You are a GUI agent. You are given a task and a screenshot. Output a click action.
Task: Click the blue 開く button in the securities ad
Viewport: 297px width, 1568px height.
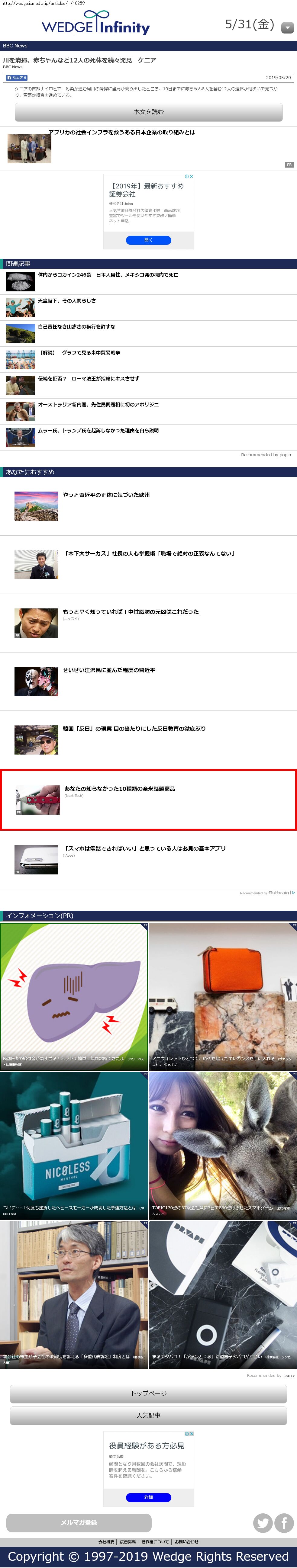(x=149, y=240)
